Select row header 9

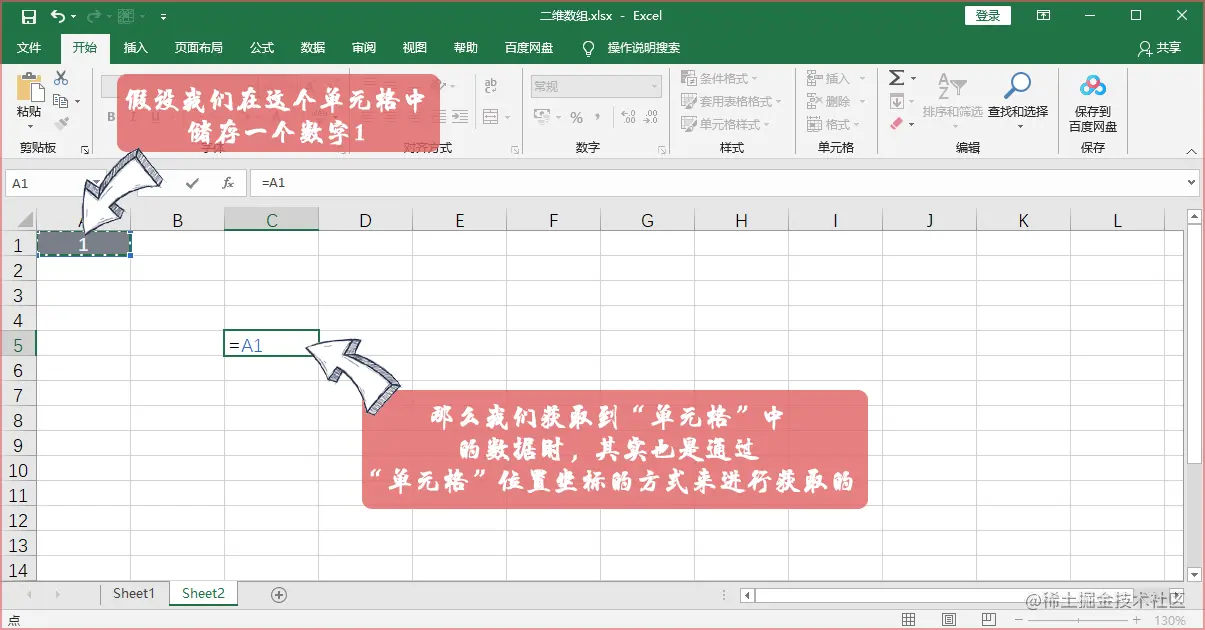[x=18, y=445]
